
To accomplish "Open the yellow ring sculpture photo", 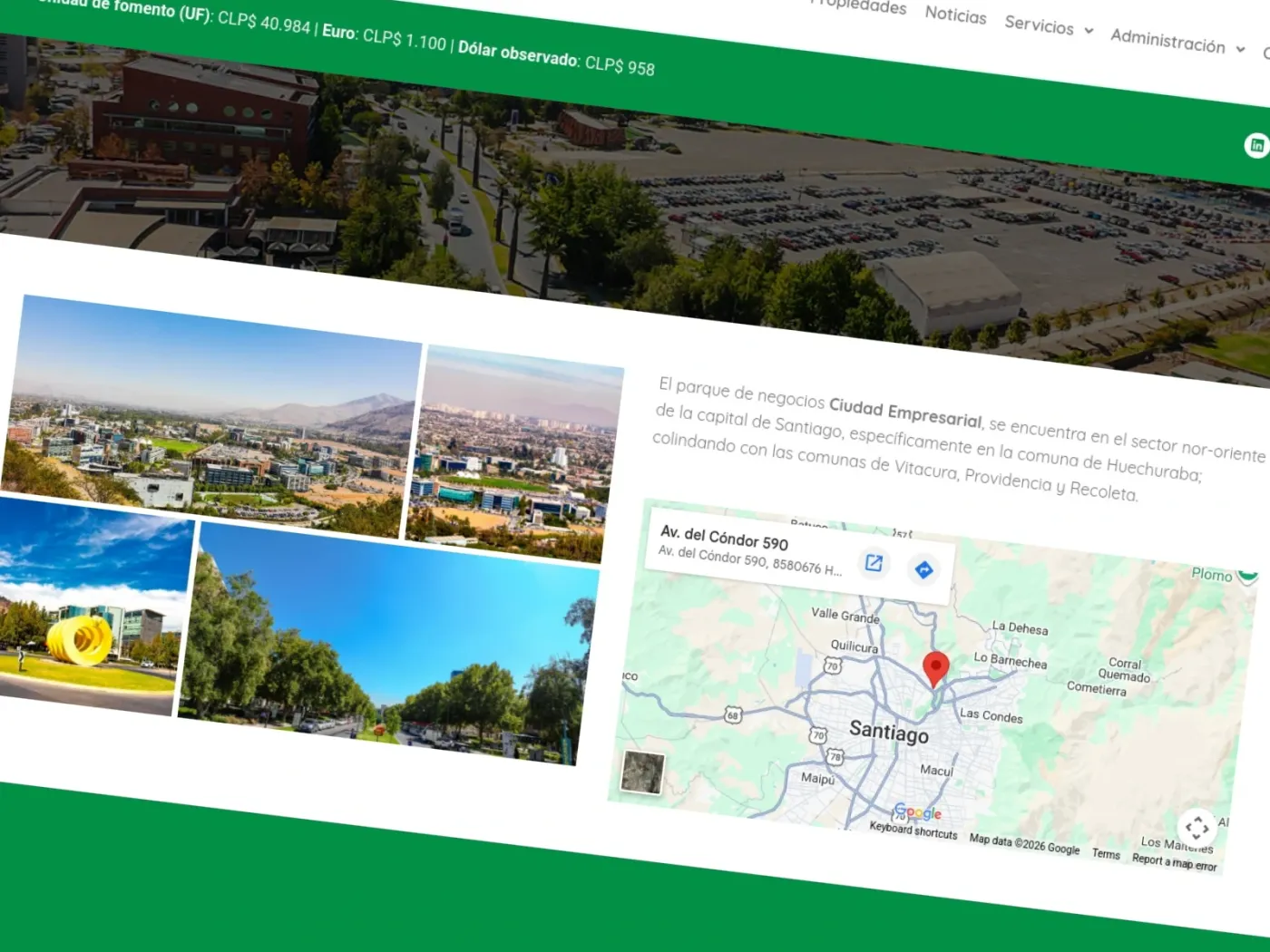I will (93, 607).
